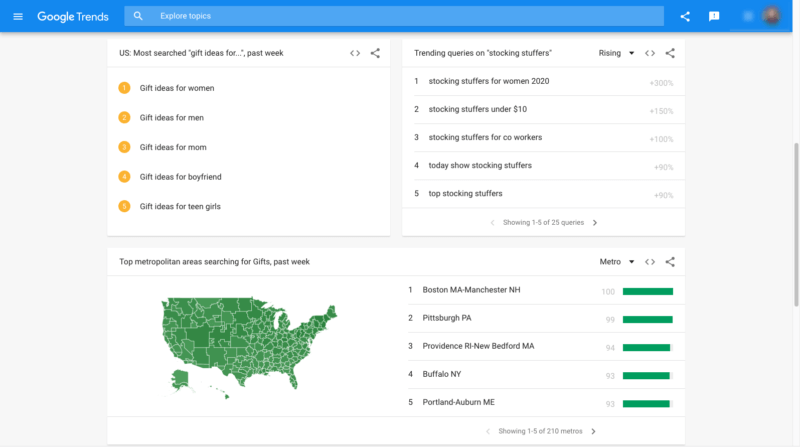Open the Google apps grid icon

pyautogui.click(x=748, y=16)
